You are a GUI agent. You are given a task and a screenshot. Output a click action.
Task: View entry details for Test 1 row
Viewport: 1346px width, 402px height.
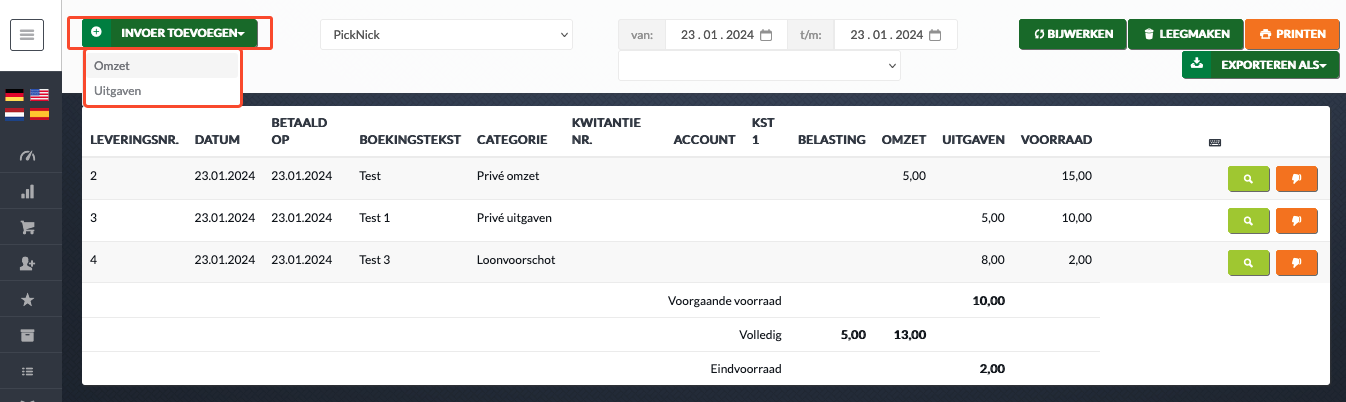1248,221
